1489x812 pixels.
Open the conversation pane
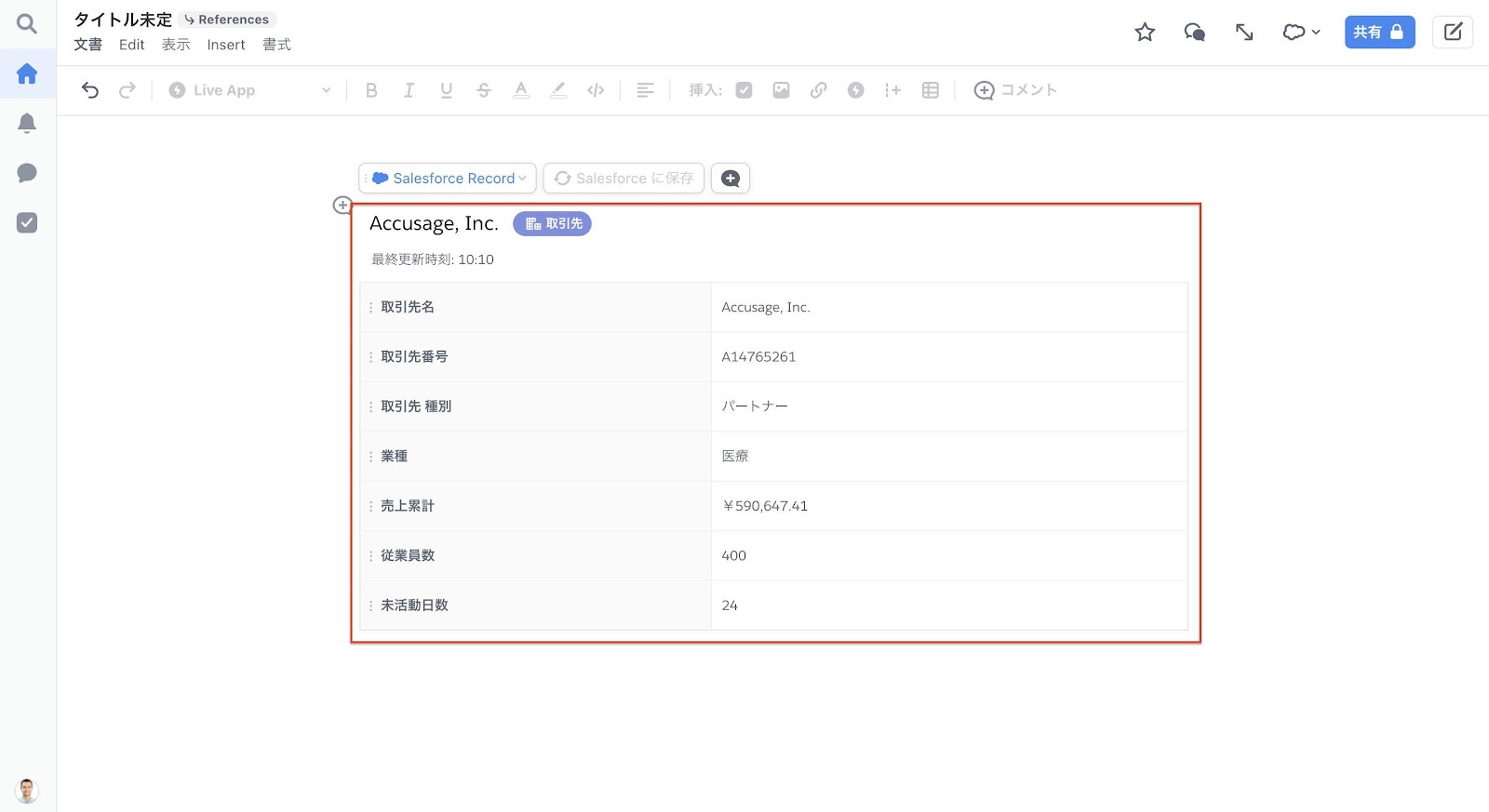tap(1194, 33)
